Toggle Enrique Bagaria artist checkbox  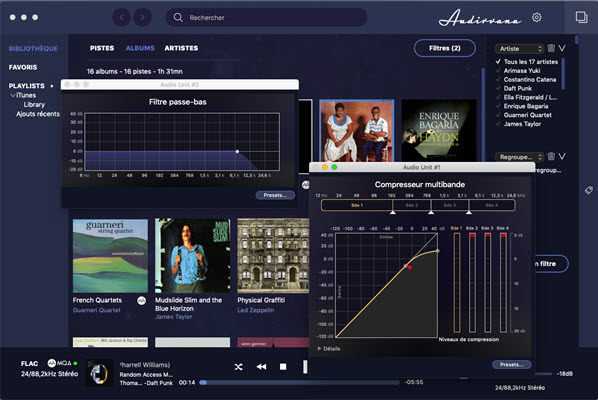pyautogui.click(x=498, y=106)
